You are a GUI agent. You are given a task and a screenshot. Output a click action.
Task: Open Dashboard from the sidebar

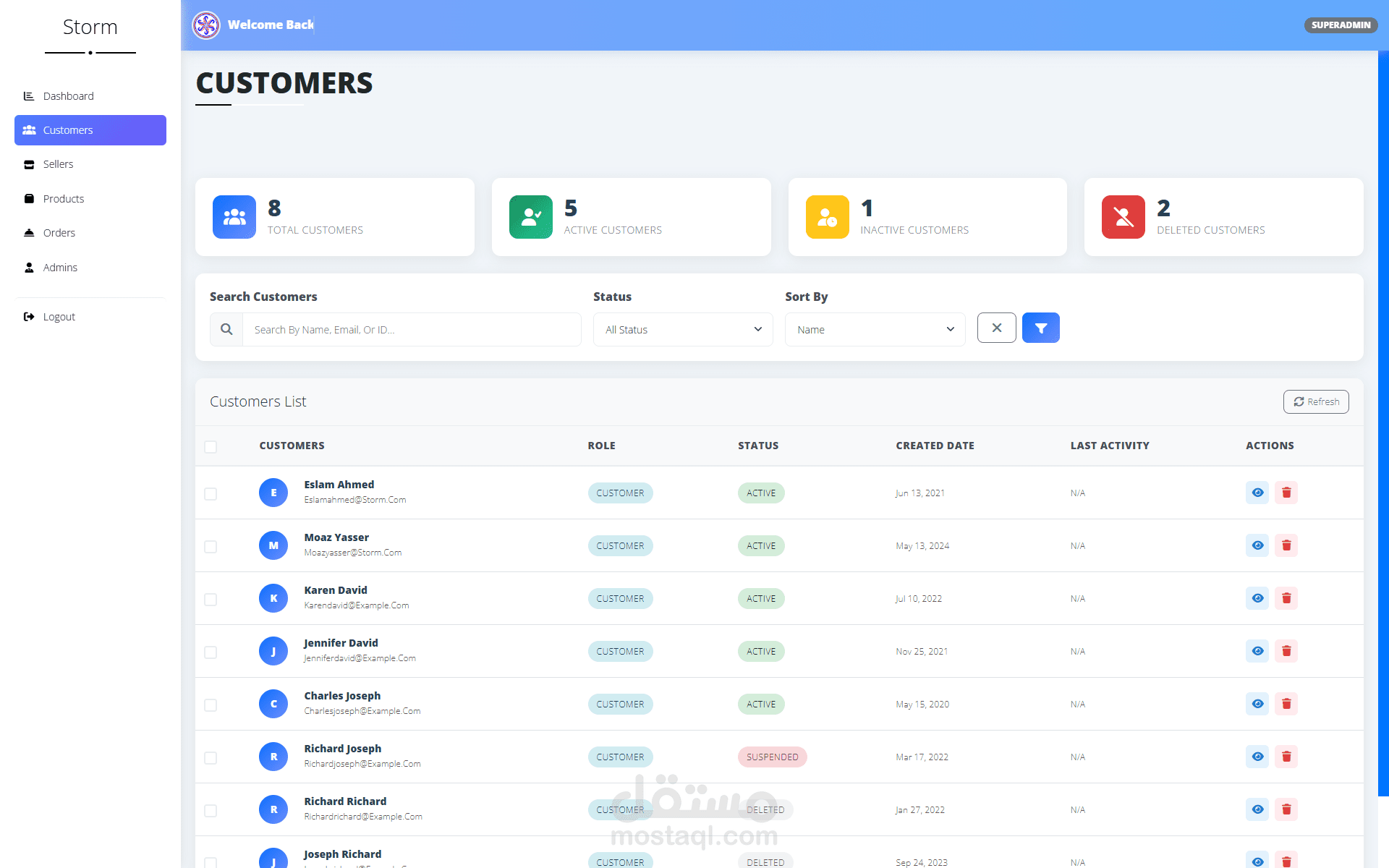(x=68, y=96)
